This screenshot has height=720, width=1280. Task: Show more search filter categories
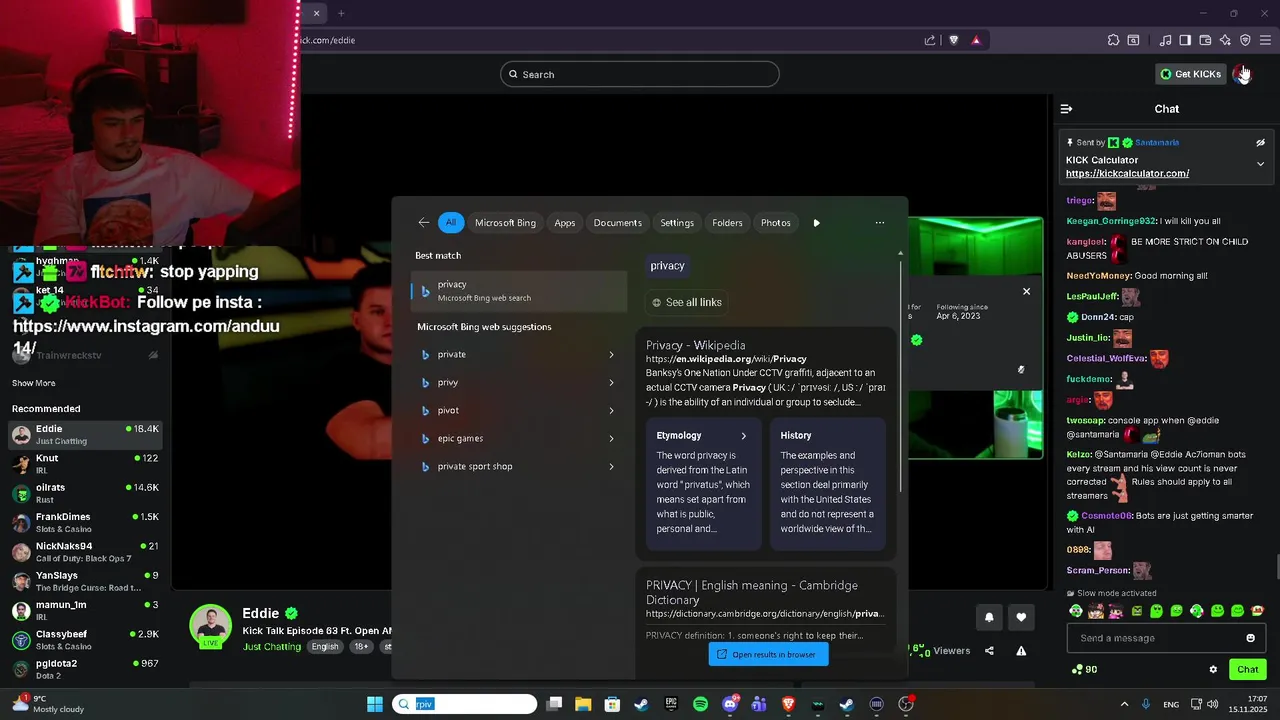coord(816,223)
